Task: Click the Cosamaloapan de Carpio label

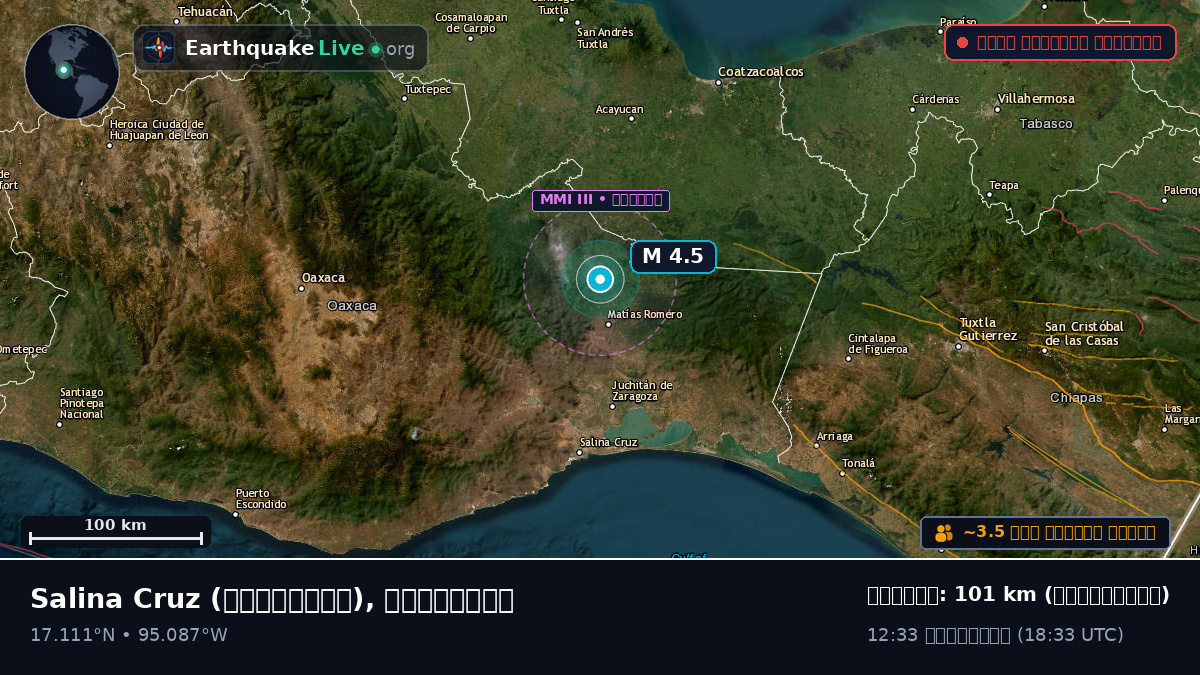Action: click(471, 23)
